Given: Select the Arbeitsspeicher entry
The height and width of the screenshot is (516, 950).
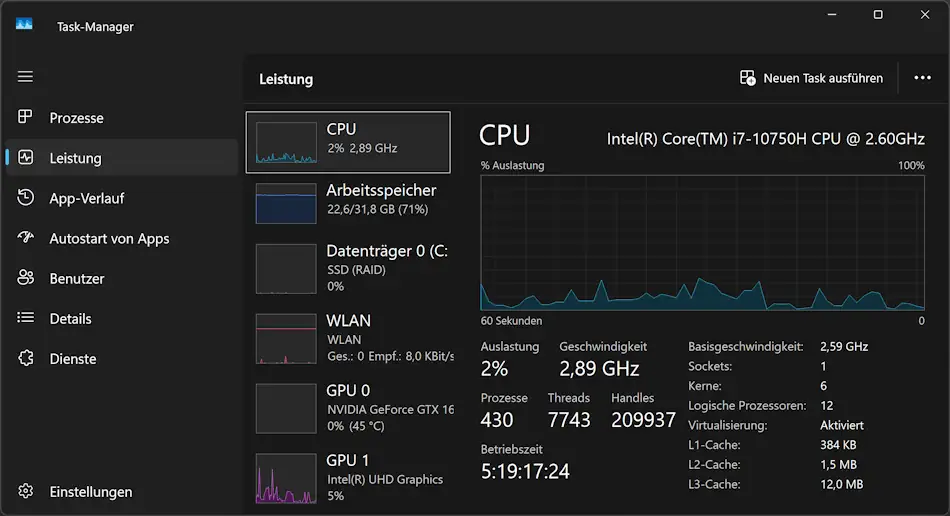Looking at the screenshot, I should pos(348,203).
